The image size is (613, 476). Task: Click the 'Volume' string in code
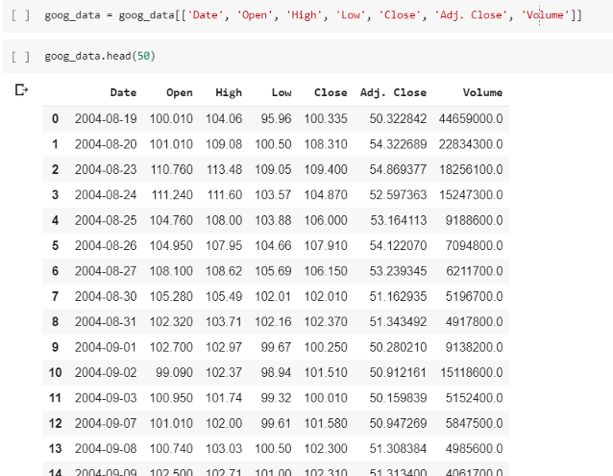[545, 15]
